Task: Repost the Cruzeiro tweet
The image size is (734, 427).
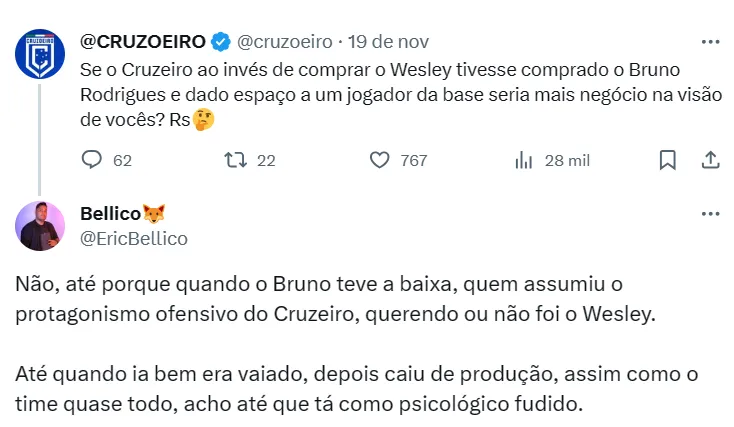Action: click(236, 160)
